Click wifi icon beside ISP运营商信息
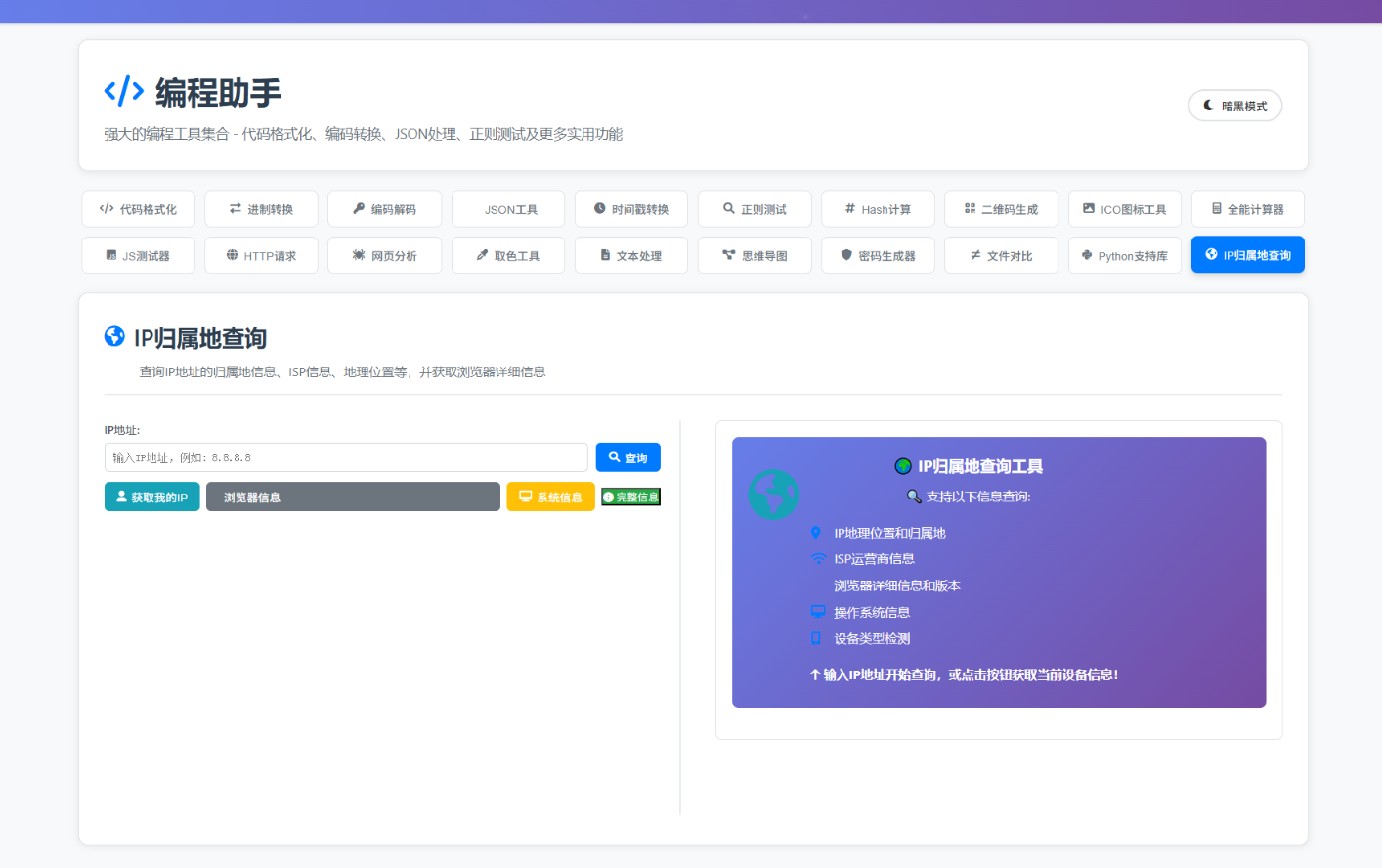1382x868 pixels. point(819,559)
